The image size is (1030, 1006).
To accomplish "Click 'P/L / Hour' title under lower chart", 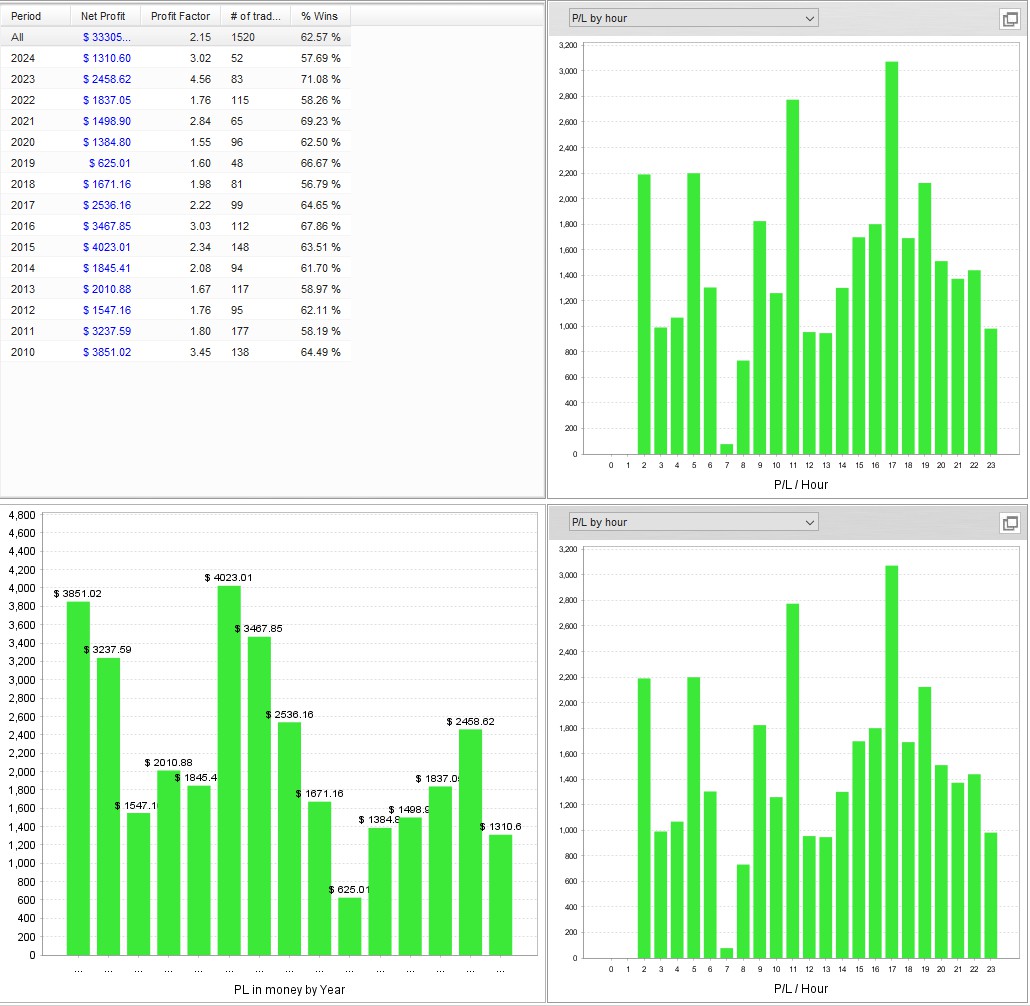I will click(801, 989).
